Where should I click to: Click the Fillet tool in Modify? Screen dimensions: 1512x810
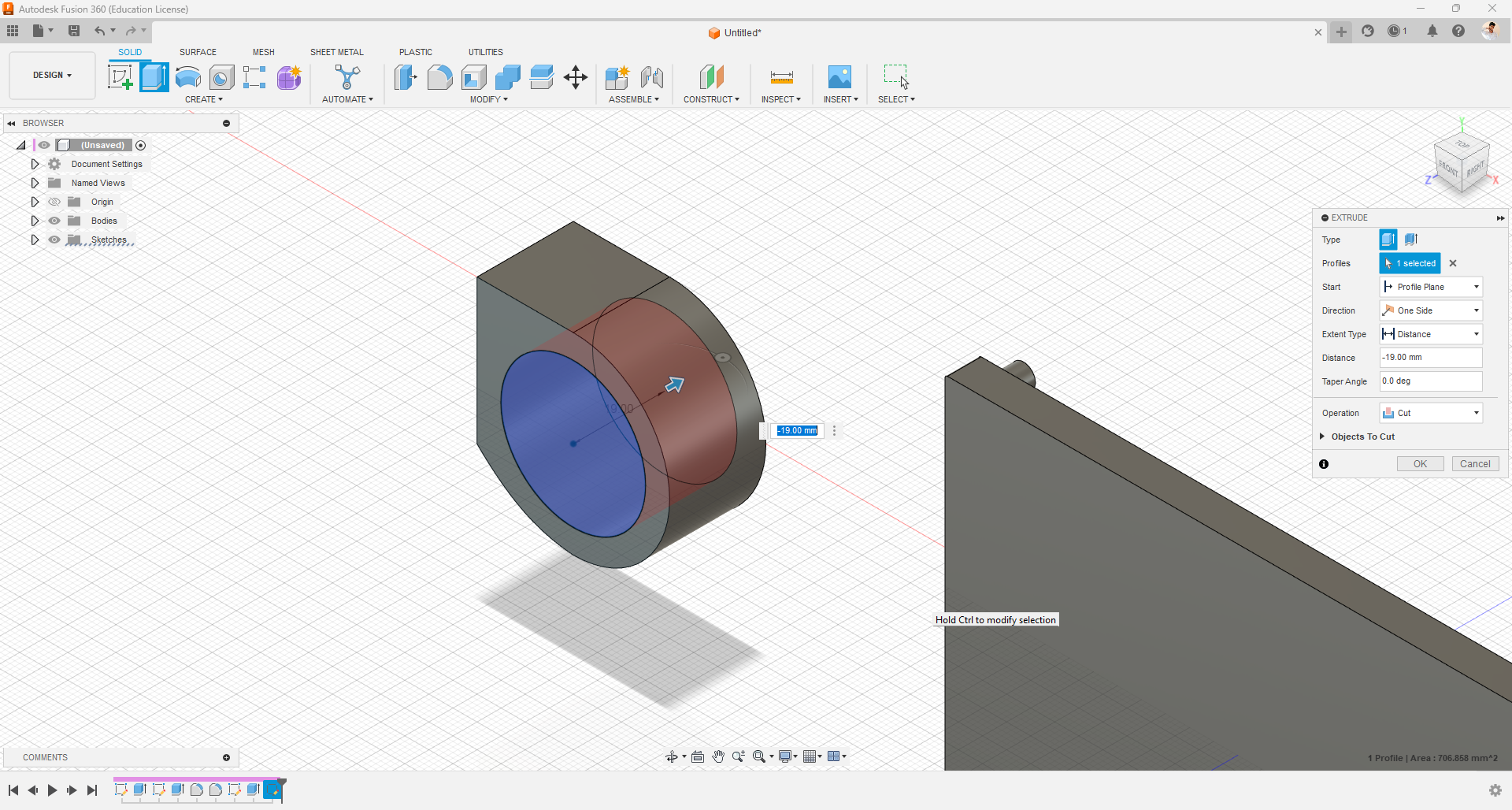click(x=439, y=77)
